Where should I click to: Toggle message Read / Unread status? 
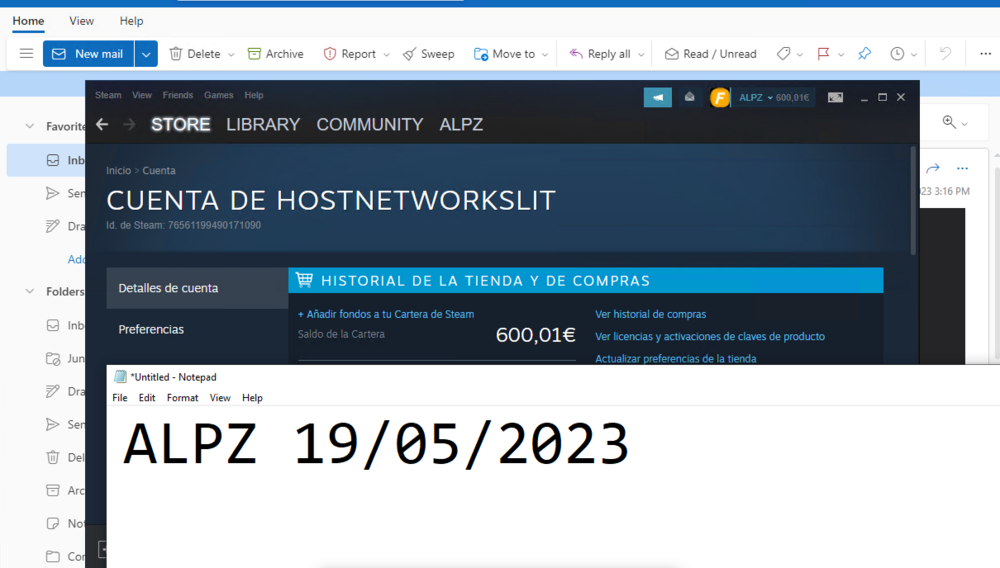[710, 54]
